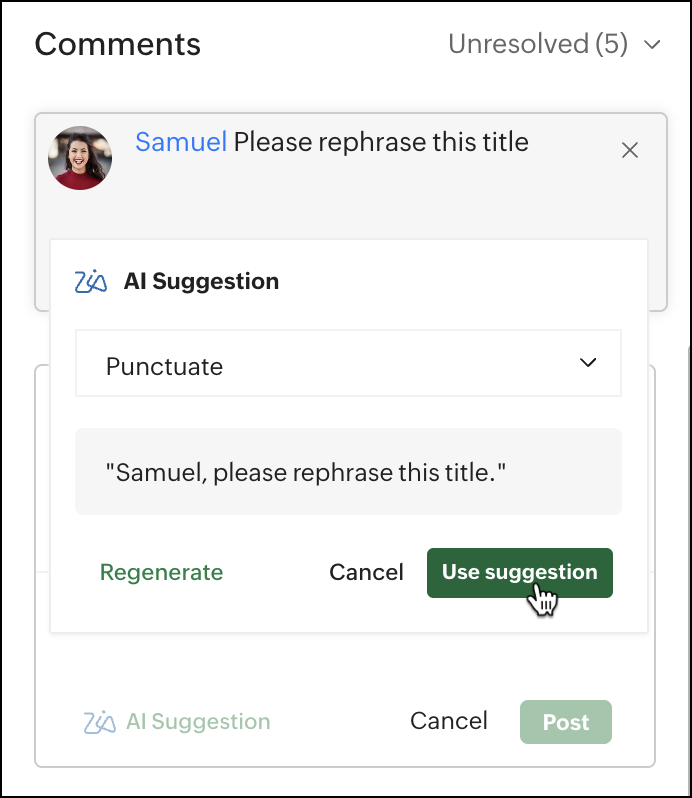The width and height of the screenshot is (692, 798).
Task: Open the Unresolved (5) comments filter
Action: pos(538,45)
